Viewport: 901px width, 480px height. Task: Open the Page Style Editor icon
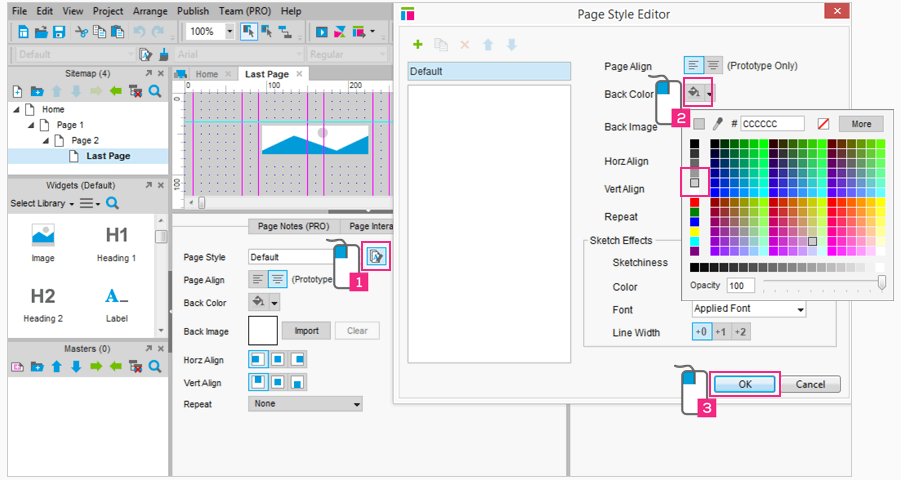pyautogui.click(x=376, y=257)
